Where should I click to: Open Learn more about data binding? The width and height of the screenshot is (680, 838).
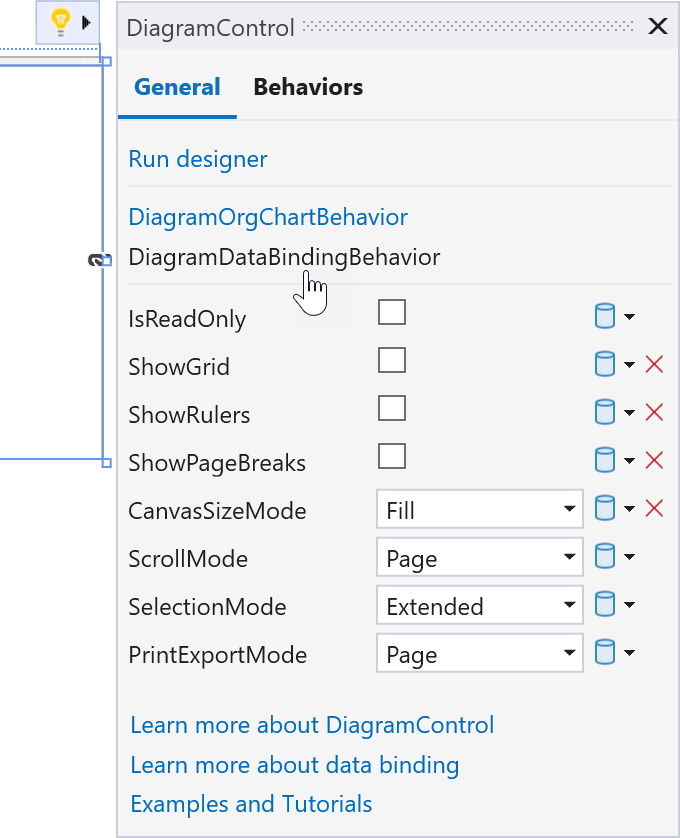[295, 766]
